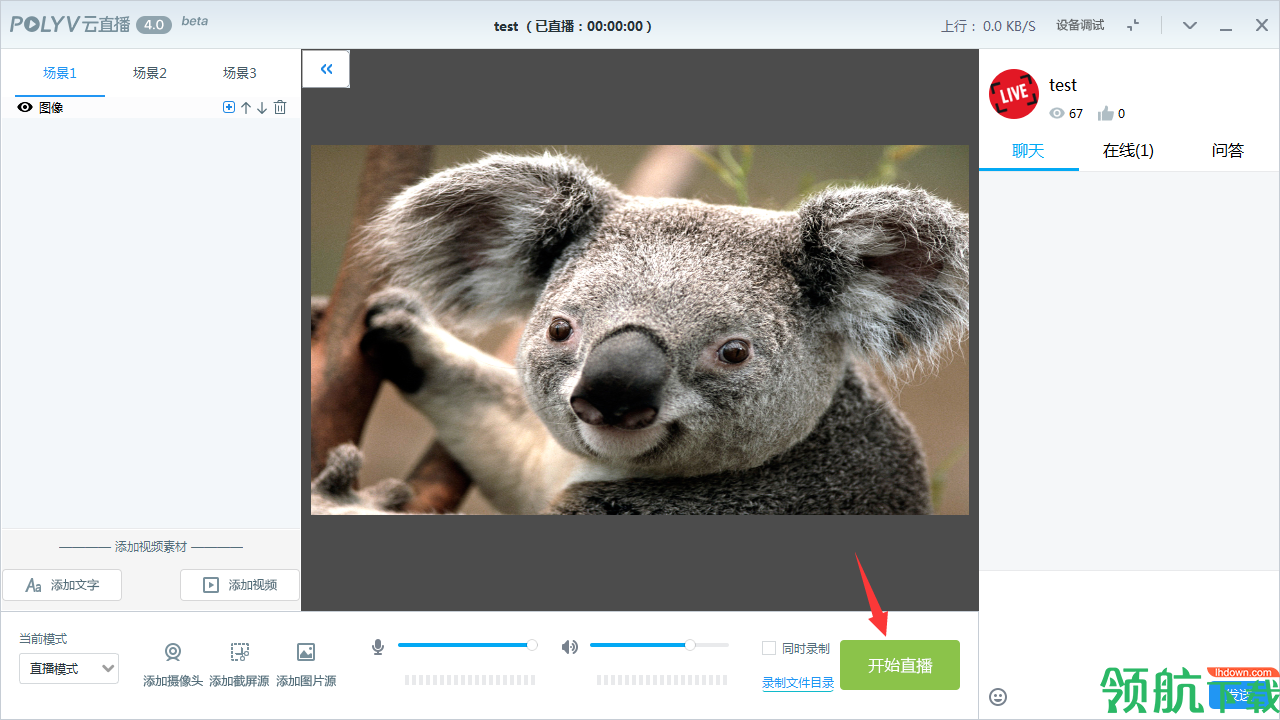Open 设备调试 device settings
This screenshot has height=720, width=1280.
tap(1080, 25)
